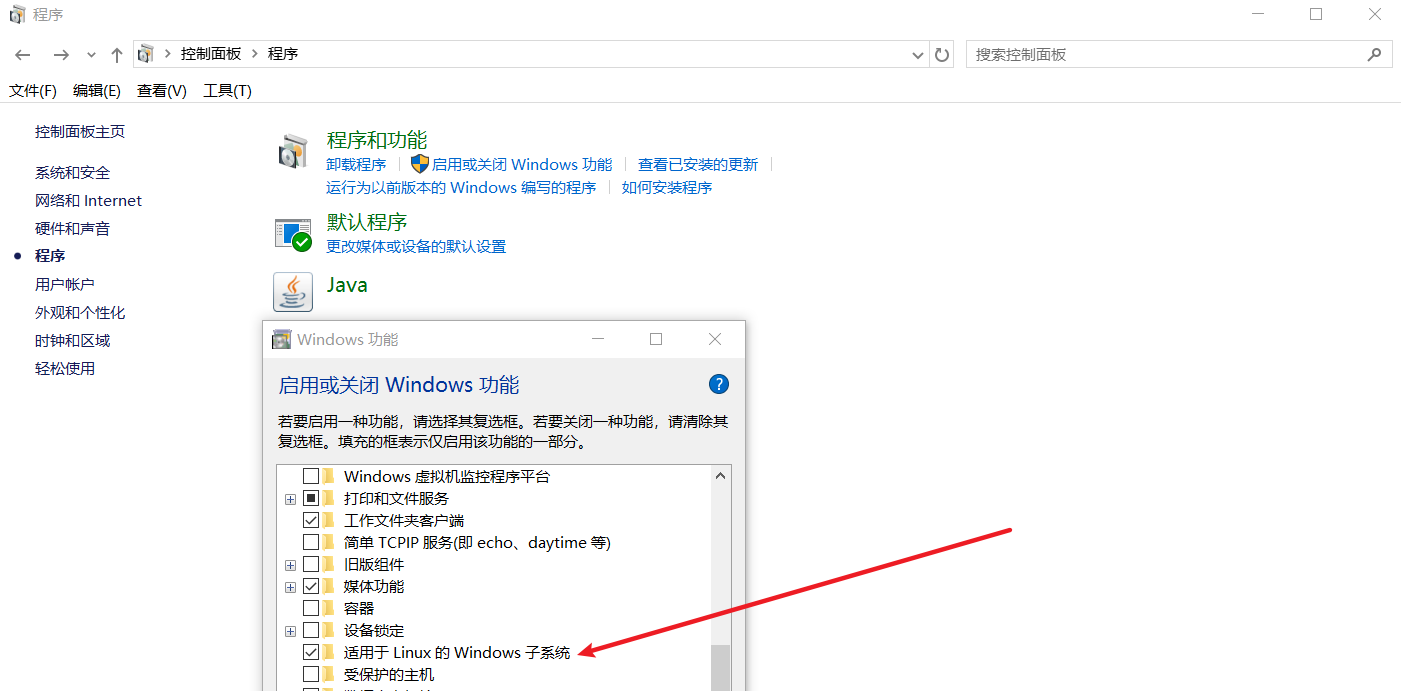This screenshot has width=1401, height=691.
Task: Click the 程序 window title icon
Action: click(18, 15)
